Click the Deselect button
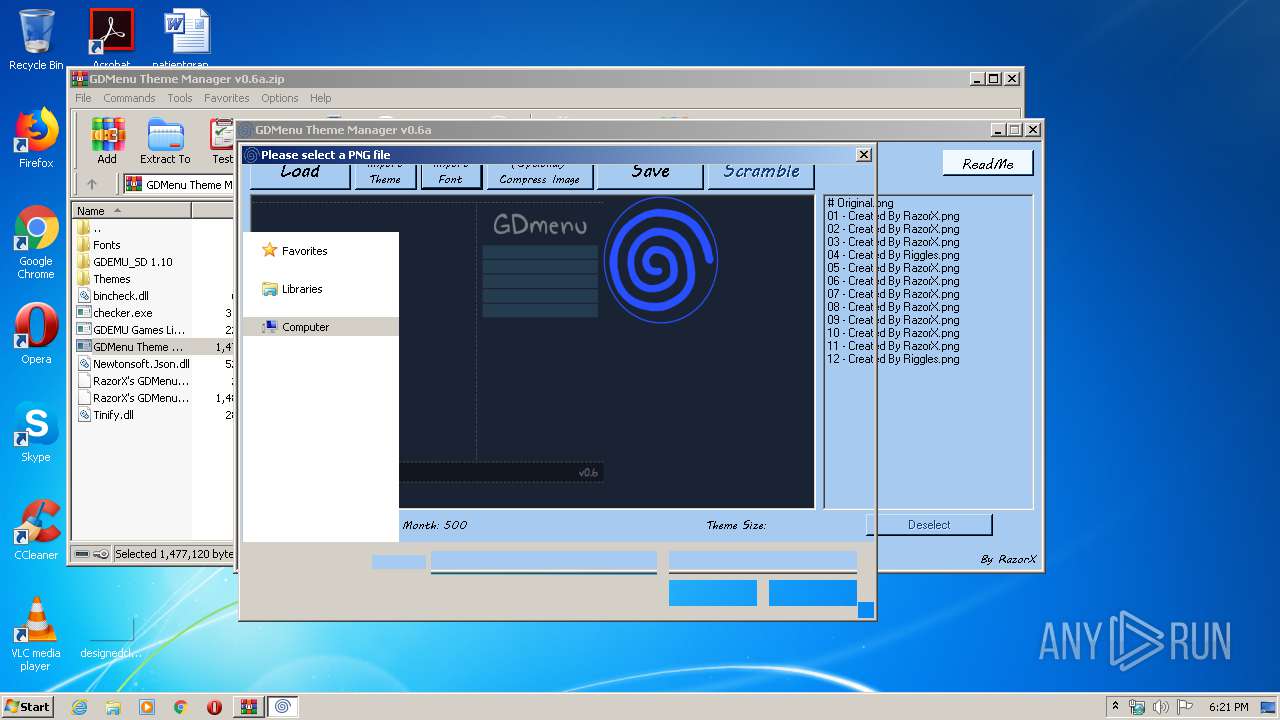 (x=929, y=525)
